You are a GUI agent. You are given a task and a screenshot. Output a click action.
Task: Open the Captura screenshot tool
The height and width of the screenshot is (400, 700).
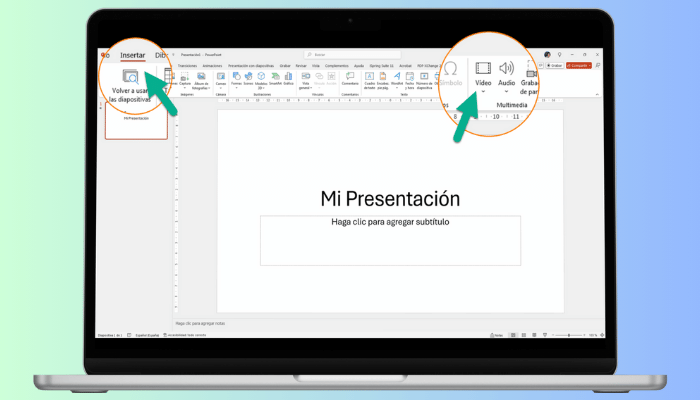pos(185,76)
